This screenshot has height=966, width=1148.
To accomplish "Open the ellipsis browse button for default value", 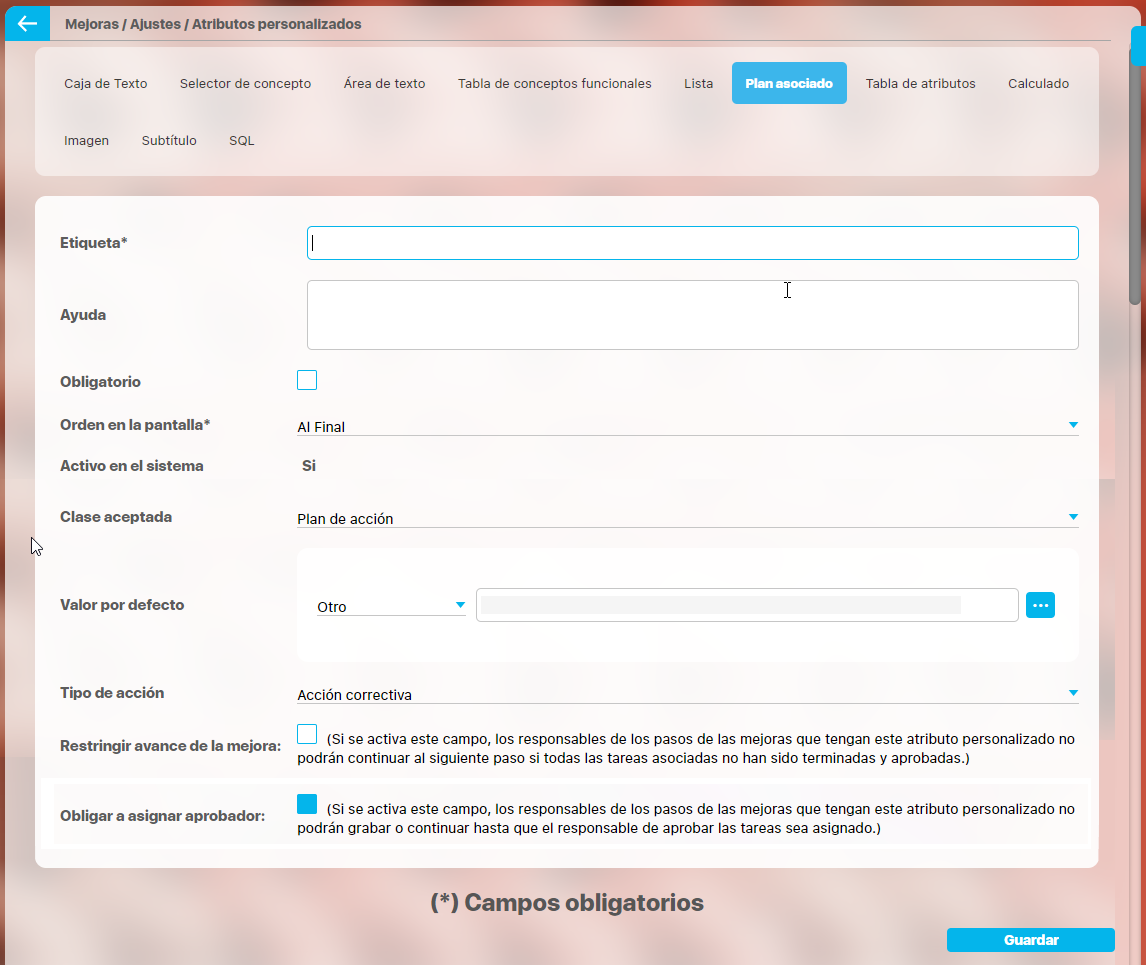I will [1040, 605].
